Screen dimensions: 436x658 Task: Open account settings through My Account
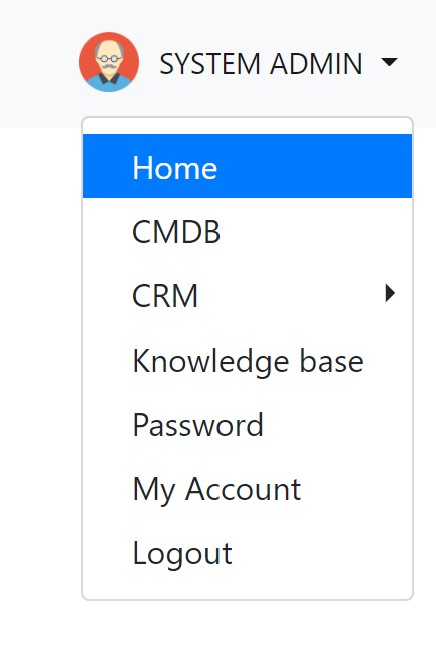(248, 489)
